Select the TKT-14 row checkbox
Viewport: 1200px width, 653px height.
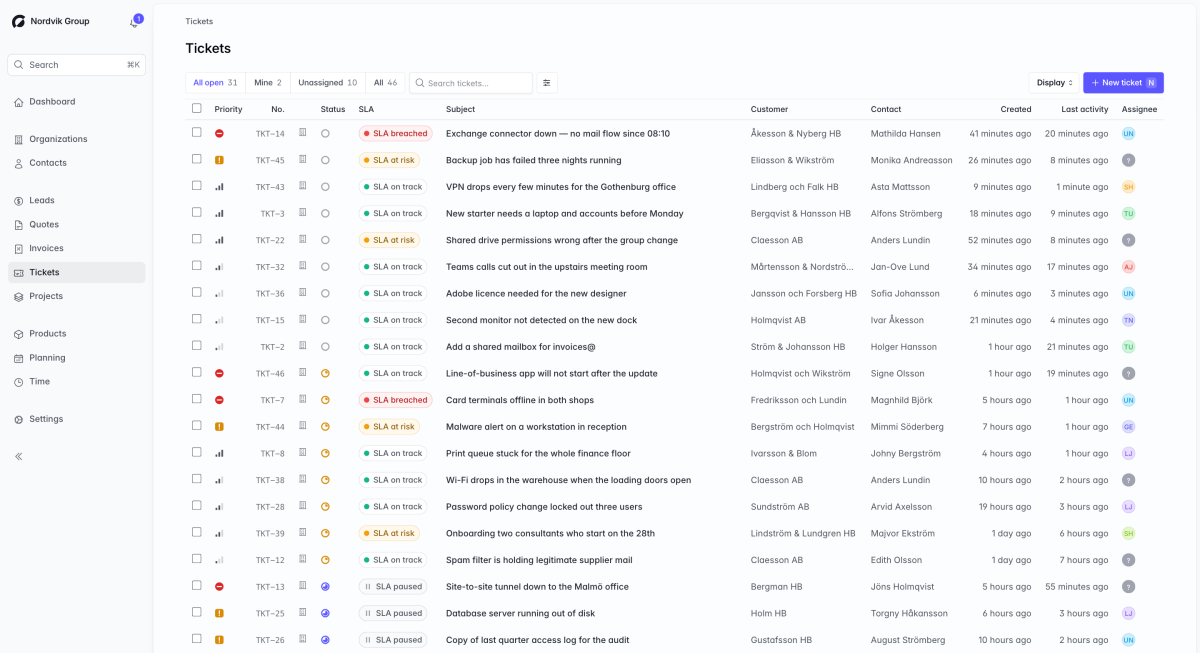point(197,132)
